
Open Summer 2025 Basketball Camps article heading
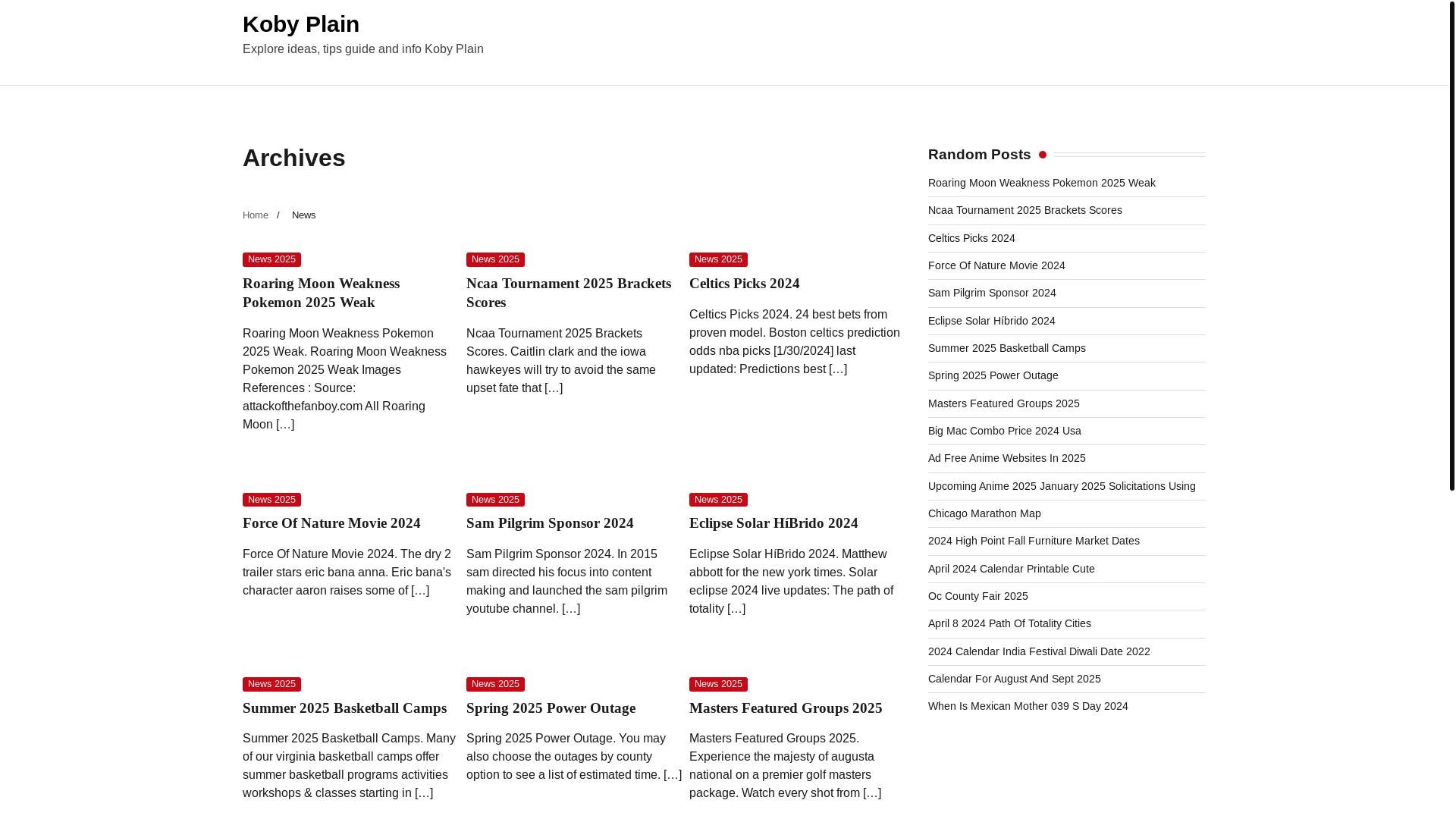(344, 708)
